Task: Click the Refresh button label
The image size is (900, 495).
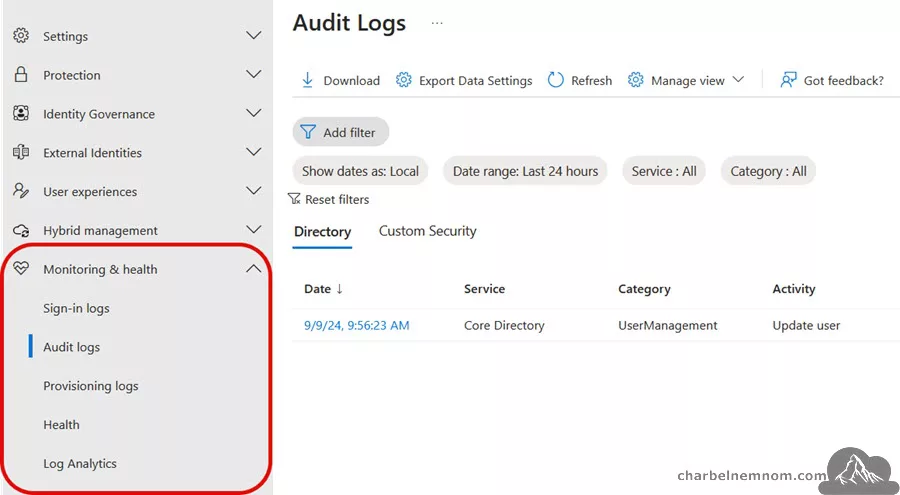Action: pos(591,81)
